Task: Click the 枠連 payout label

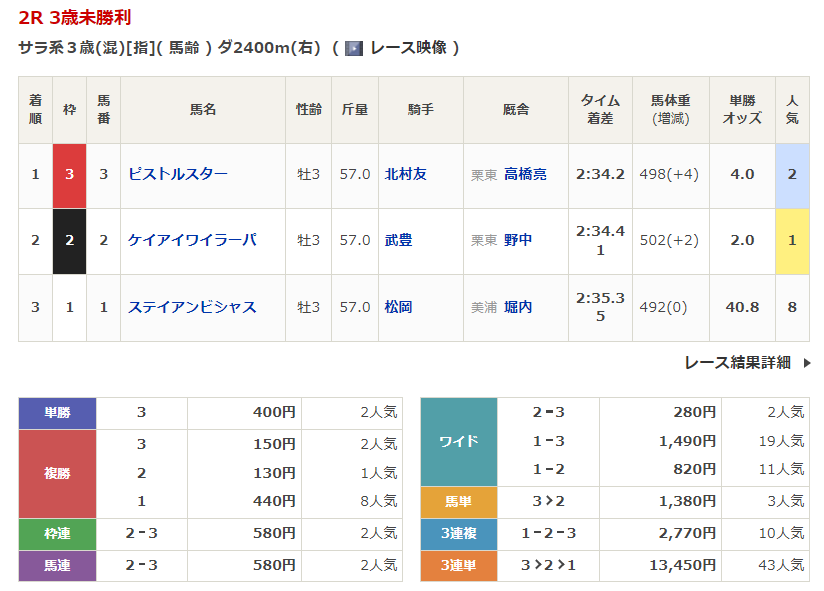Action: point(57,534)
